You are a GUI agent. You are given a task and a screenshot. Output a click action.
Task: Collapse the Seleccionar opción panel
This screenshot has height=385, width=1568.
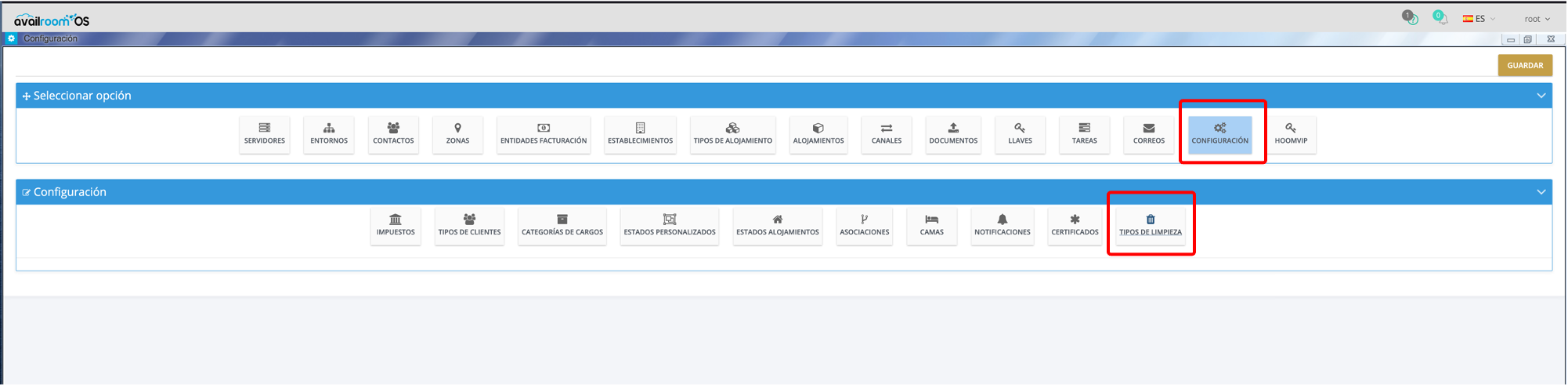click(x=1541, y=96)
